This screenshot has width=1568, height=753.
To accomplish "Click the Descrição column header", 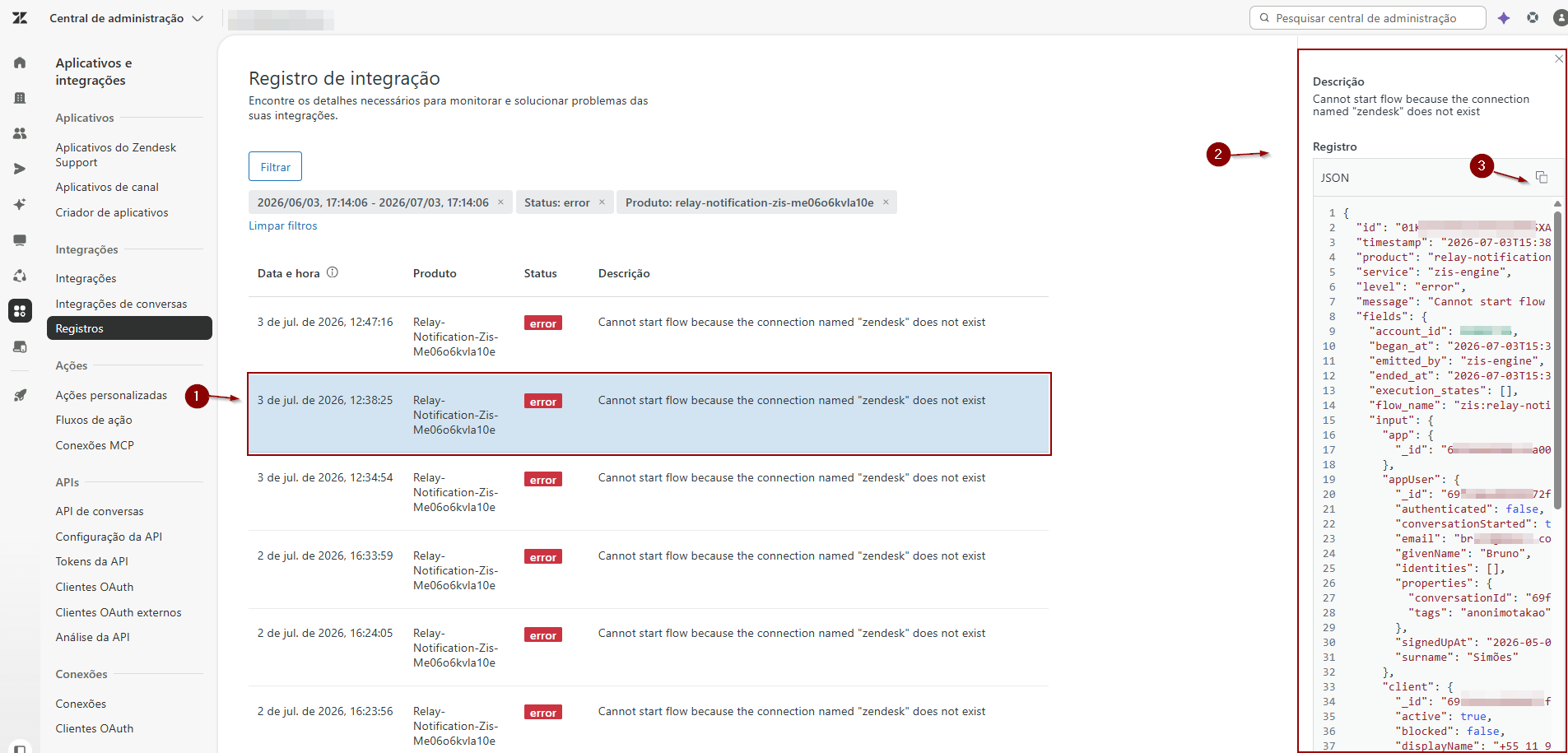I will click(x=624, y=273).
